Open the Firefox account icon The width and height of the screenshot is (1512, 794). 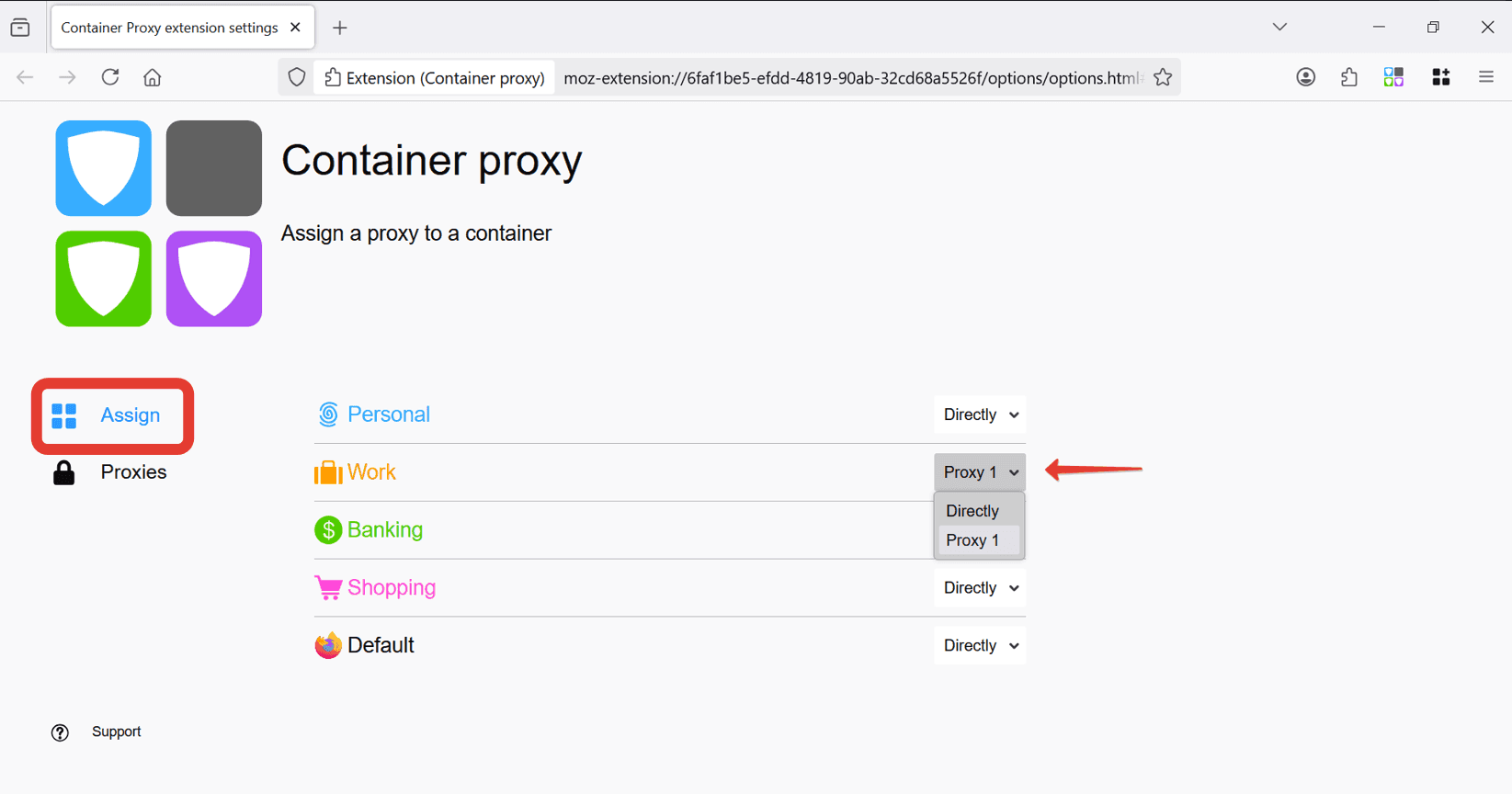[1305, 77]
